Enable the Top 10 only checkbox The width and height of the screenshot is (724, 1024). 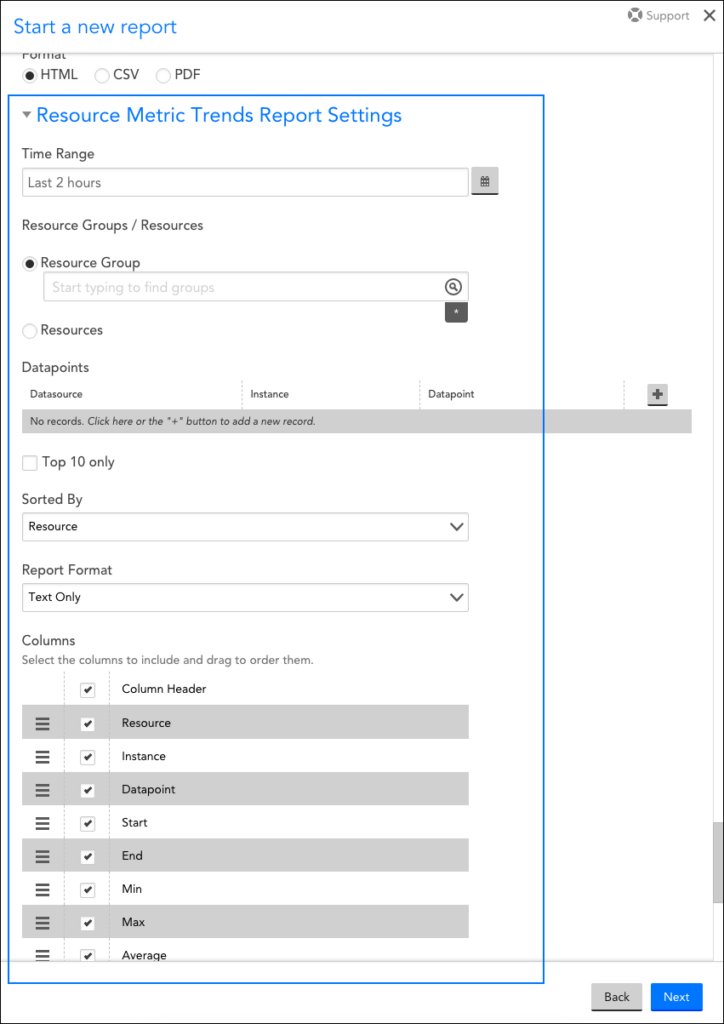[x=30, y=462]
